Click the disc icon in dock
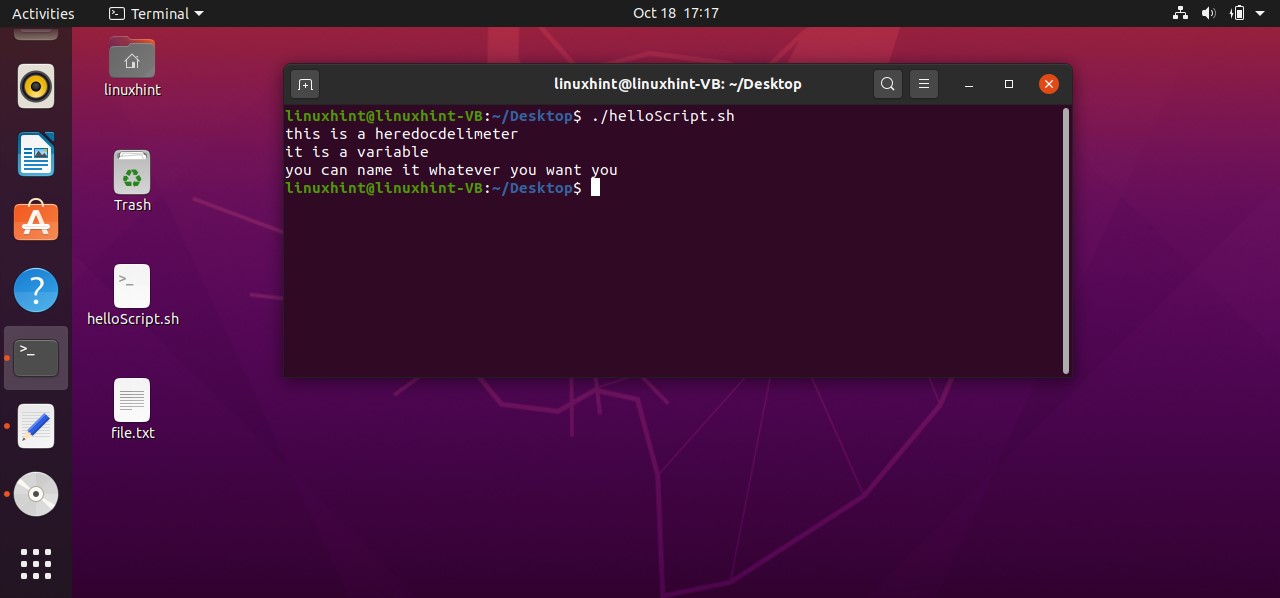 click(36, 494)
